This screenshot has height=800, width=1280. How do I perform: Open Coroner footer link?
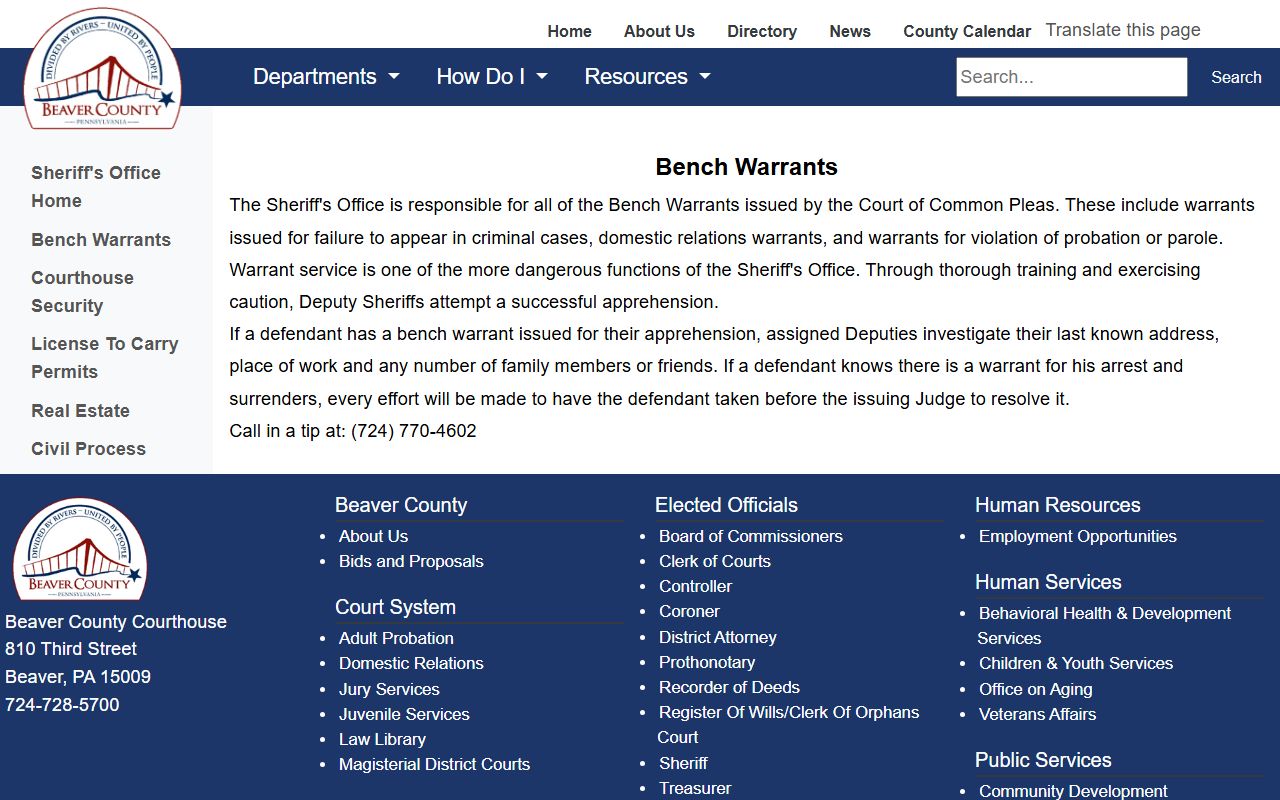click(689, 611)
